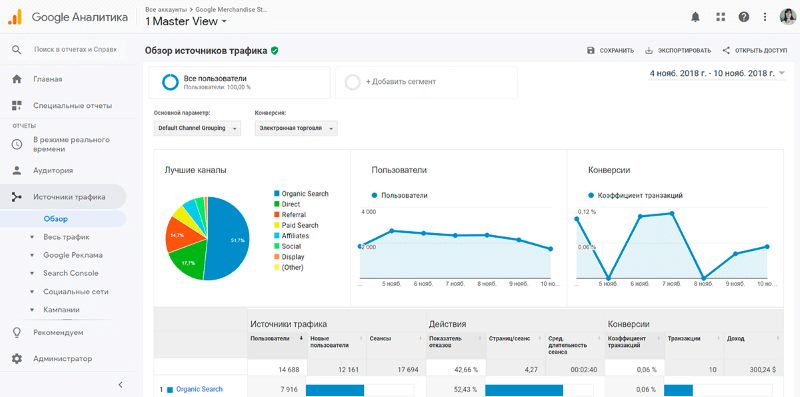Open Специальные отчеты in the sidebar

(72, 106)
